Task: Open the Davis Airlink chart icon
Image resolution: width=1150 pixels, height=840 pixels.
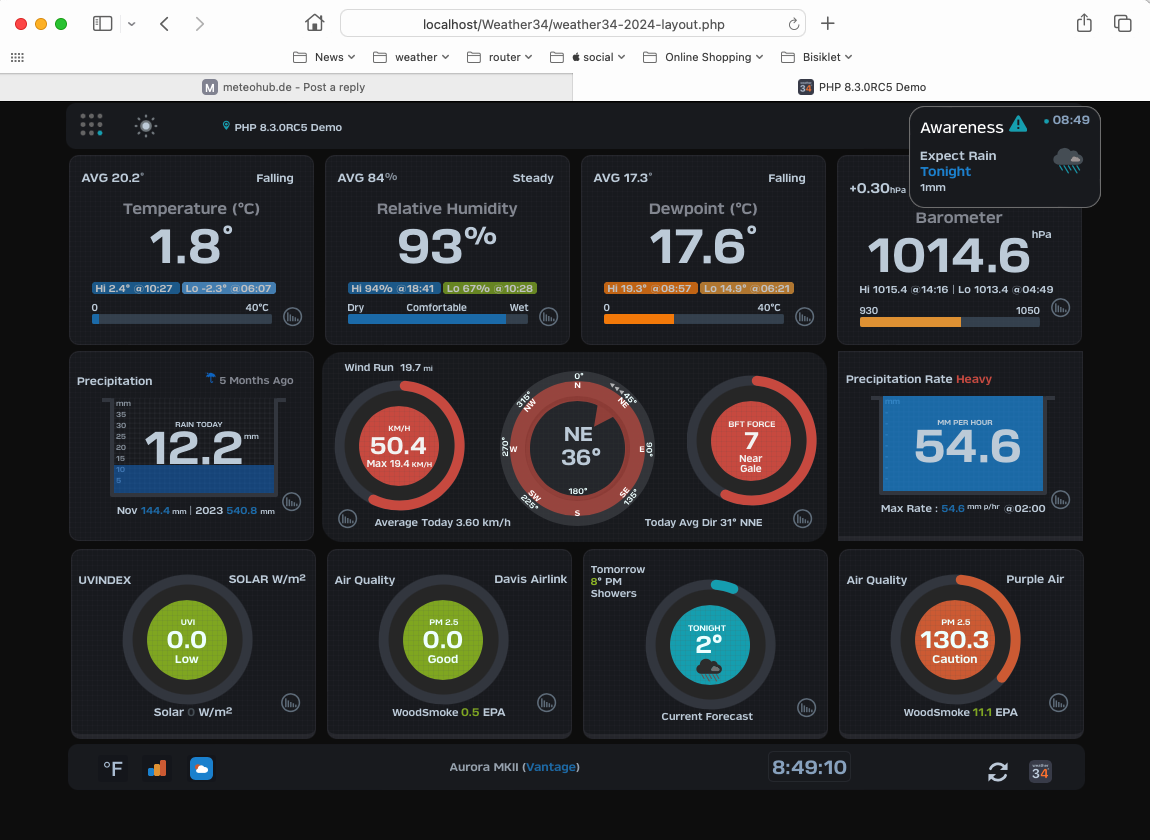Action: [546, 703]
